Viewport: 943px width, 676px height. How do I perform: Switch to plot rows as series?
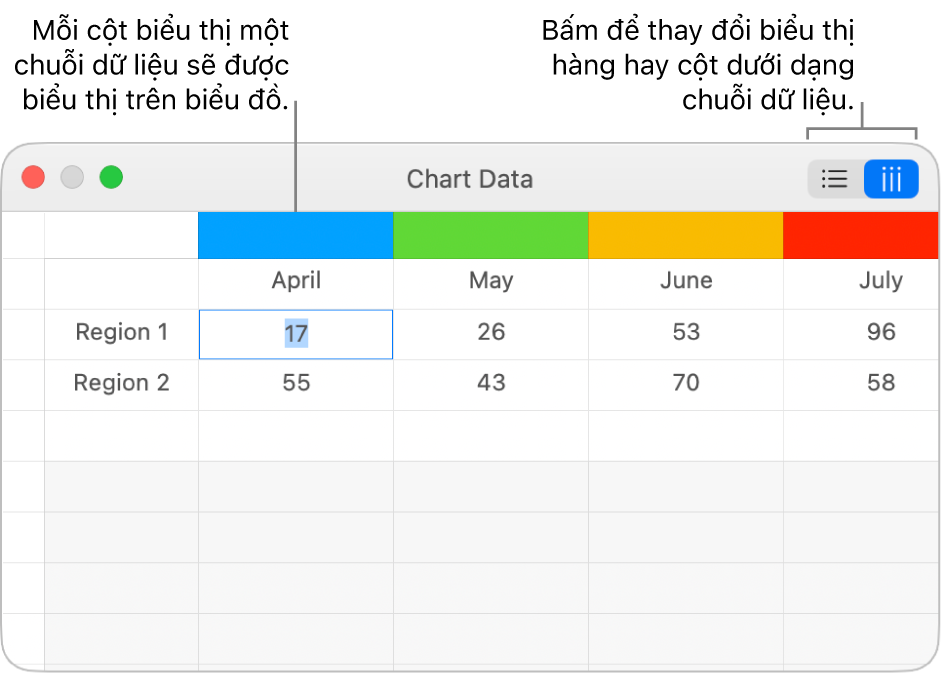835,180
